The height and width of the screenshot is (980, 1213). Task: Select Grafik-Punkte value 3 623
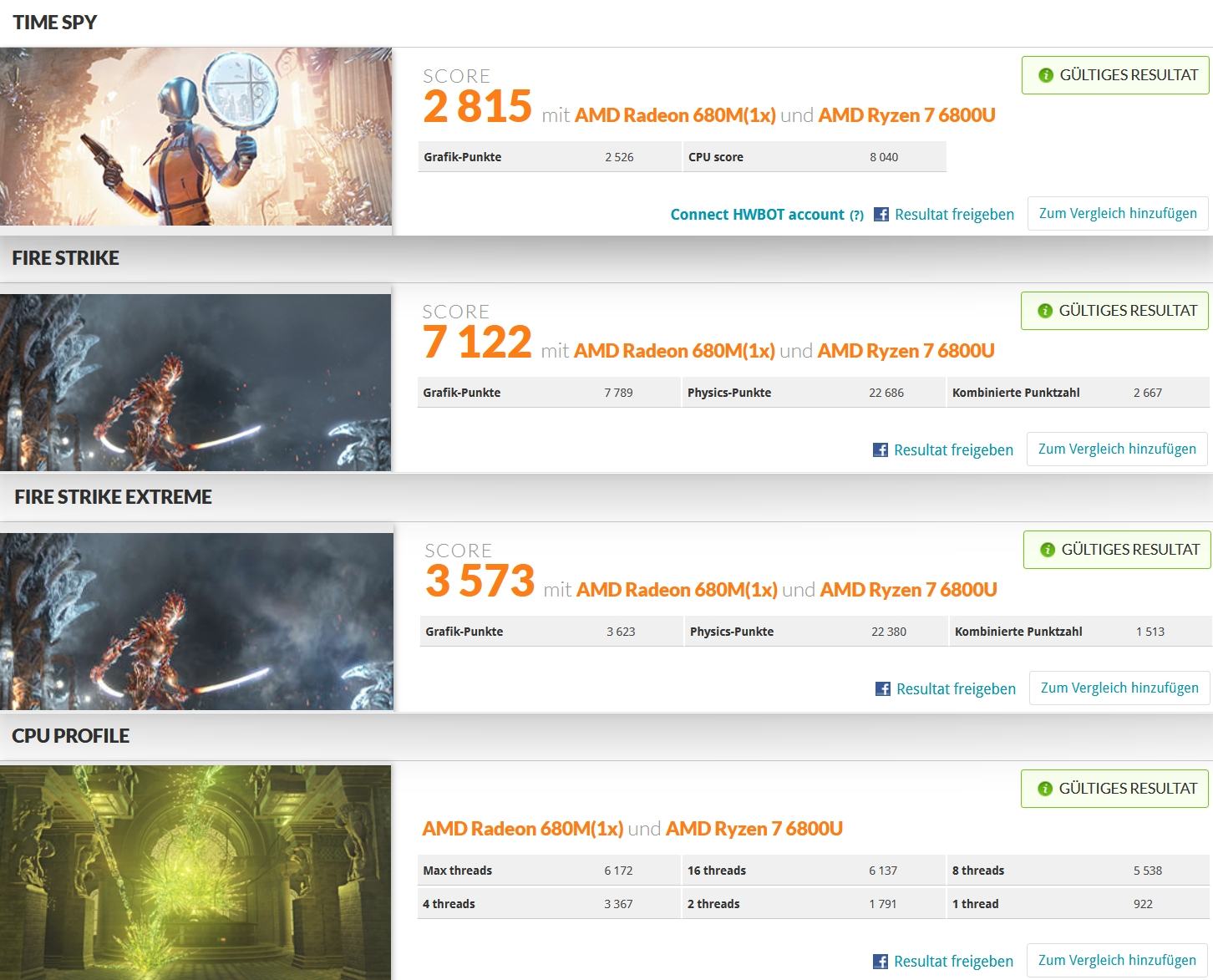[621, 632]
